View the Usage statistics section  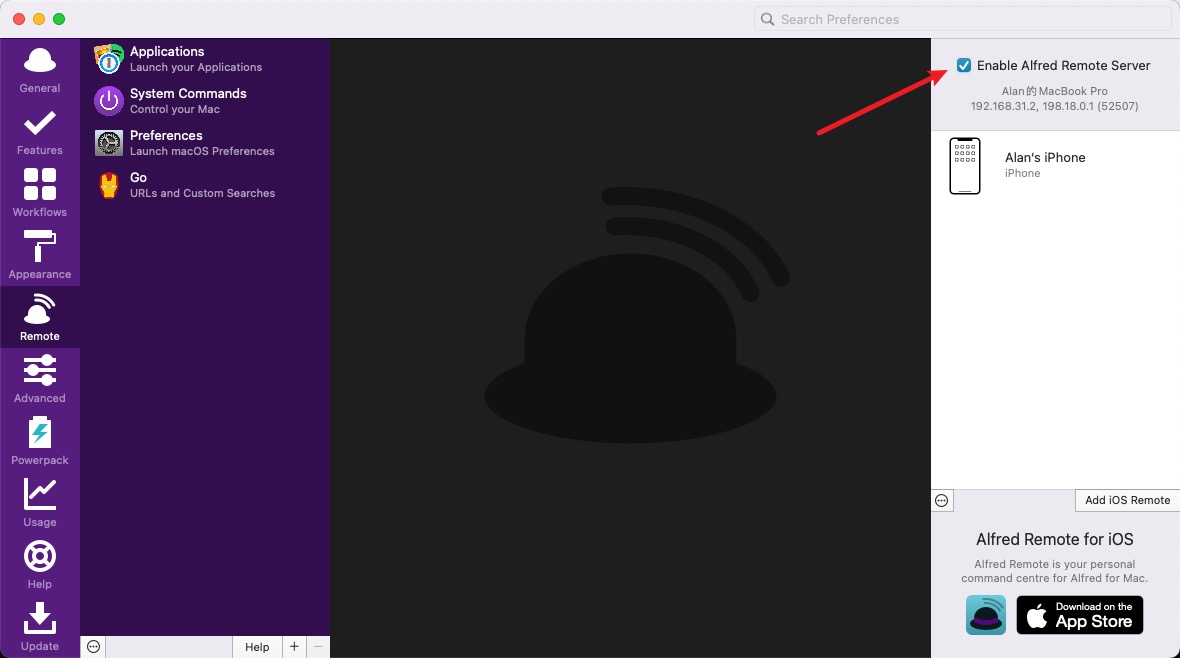pyautogui.click(x=40, y=504)
